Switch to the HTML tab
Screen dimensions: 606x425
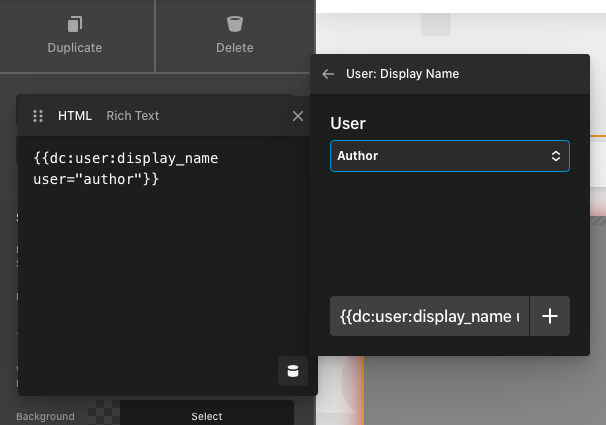[x=74, y=116]
